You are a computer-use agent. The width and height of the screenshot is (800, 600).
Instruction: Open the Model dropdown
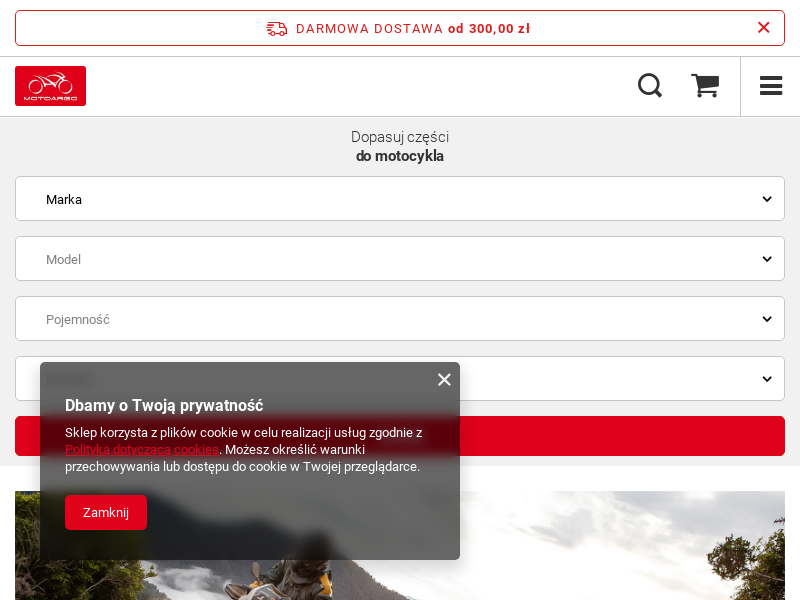400,258
